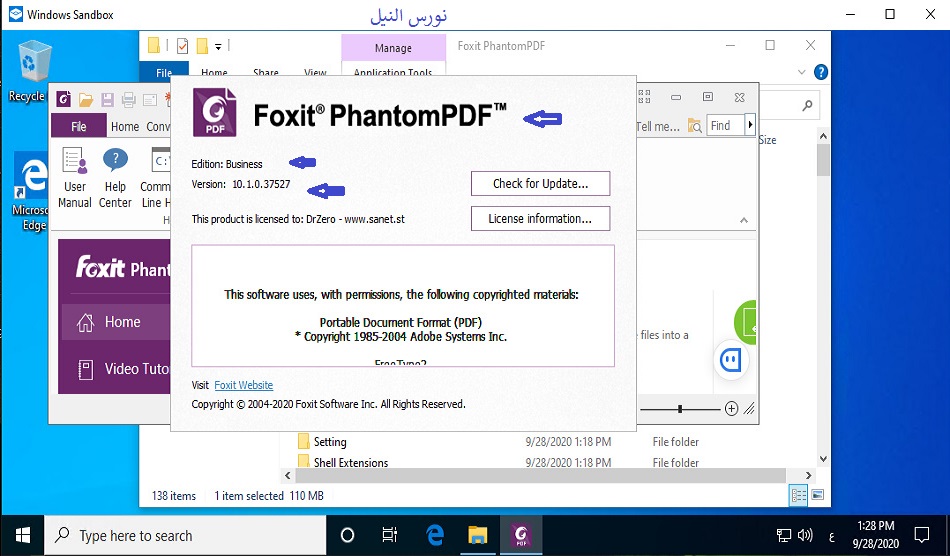Toggle Foxit ribbon display mode icon in title bar
Image resolution: width=950 pixels, height=556 pixels.
(644, 97)
